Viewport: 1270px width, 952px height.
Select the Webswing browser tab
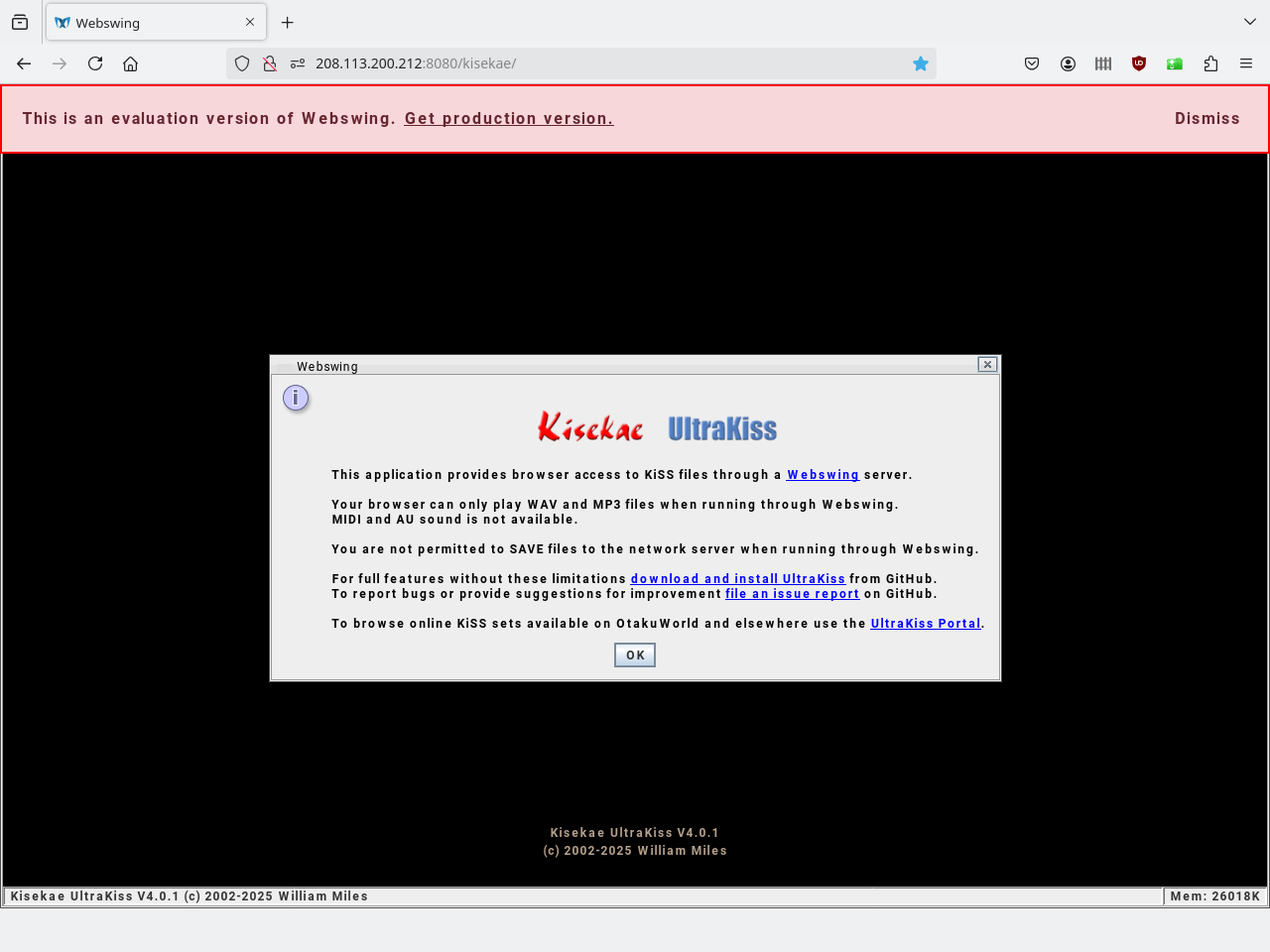[156, 22]
